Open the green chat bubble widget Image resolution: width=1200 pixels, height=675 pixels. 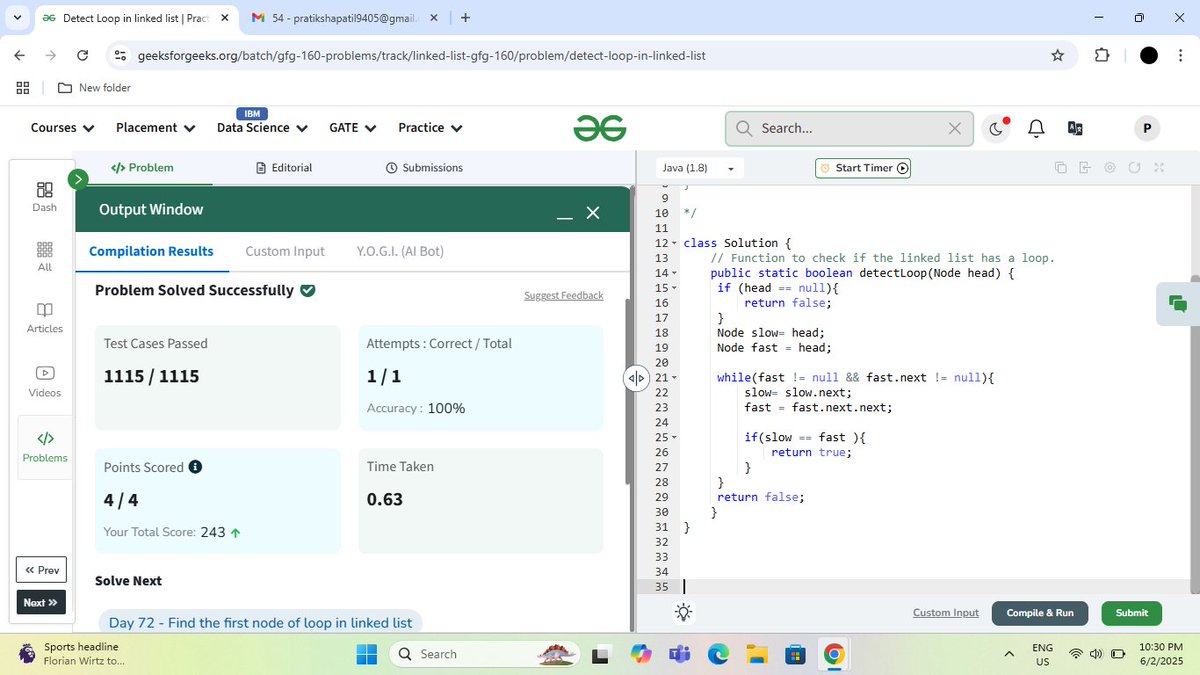click(1177, 303)
